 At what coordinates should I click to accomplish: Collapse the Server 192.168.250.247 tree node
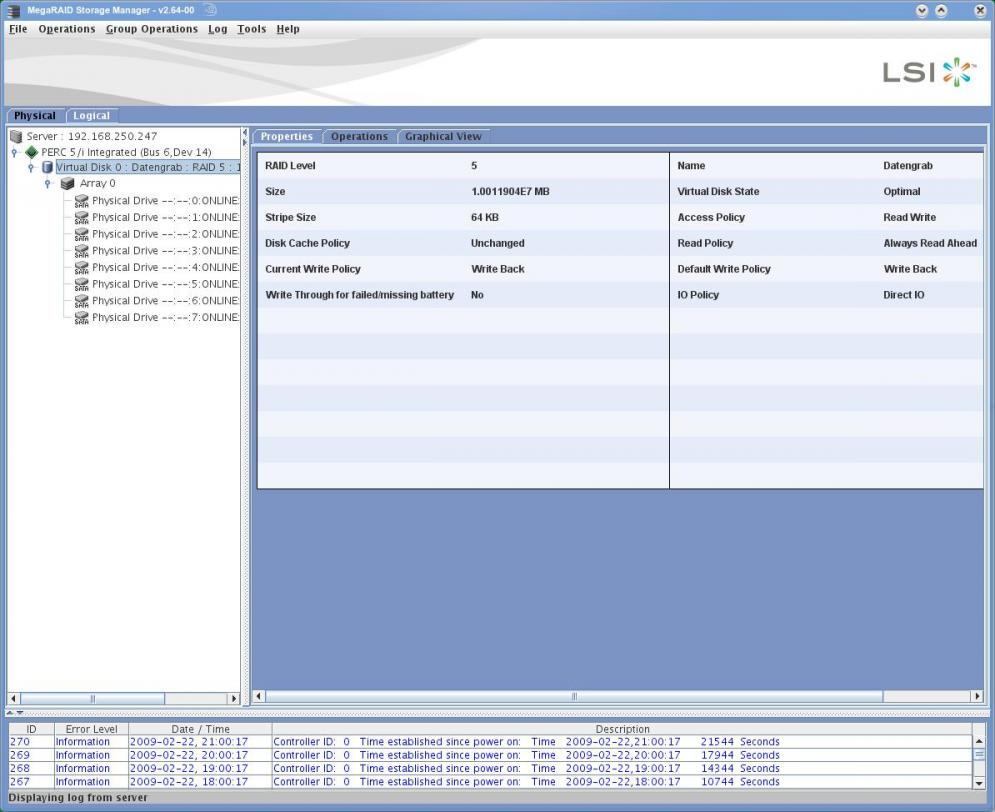[14, 152]
